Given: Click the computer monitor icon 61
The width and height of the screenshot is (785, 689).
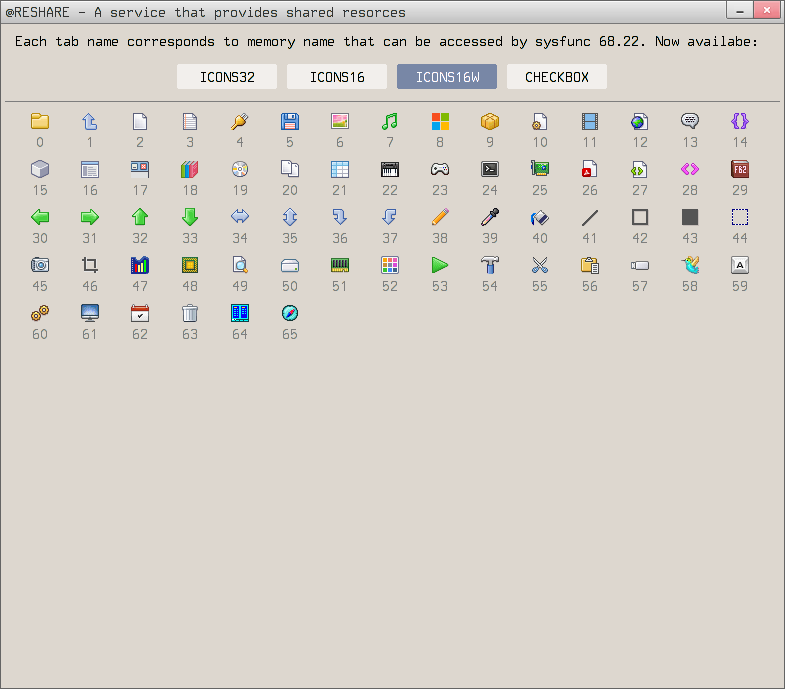Looking at the screenshot, I should 90,313.
